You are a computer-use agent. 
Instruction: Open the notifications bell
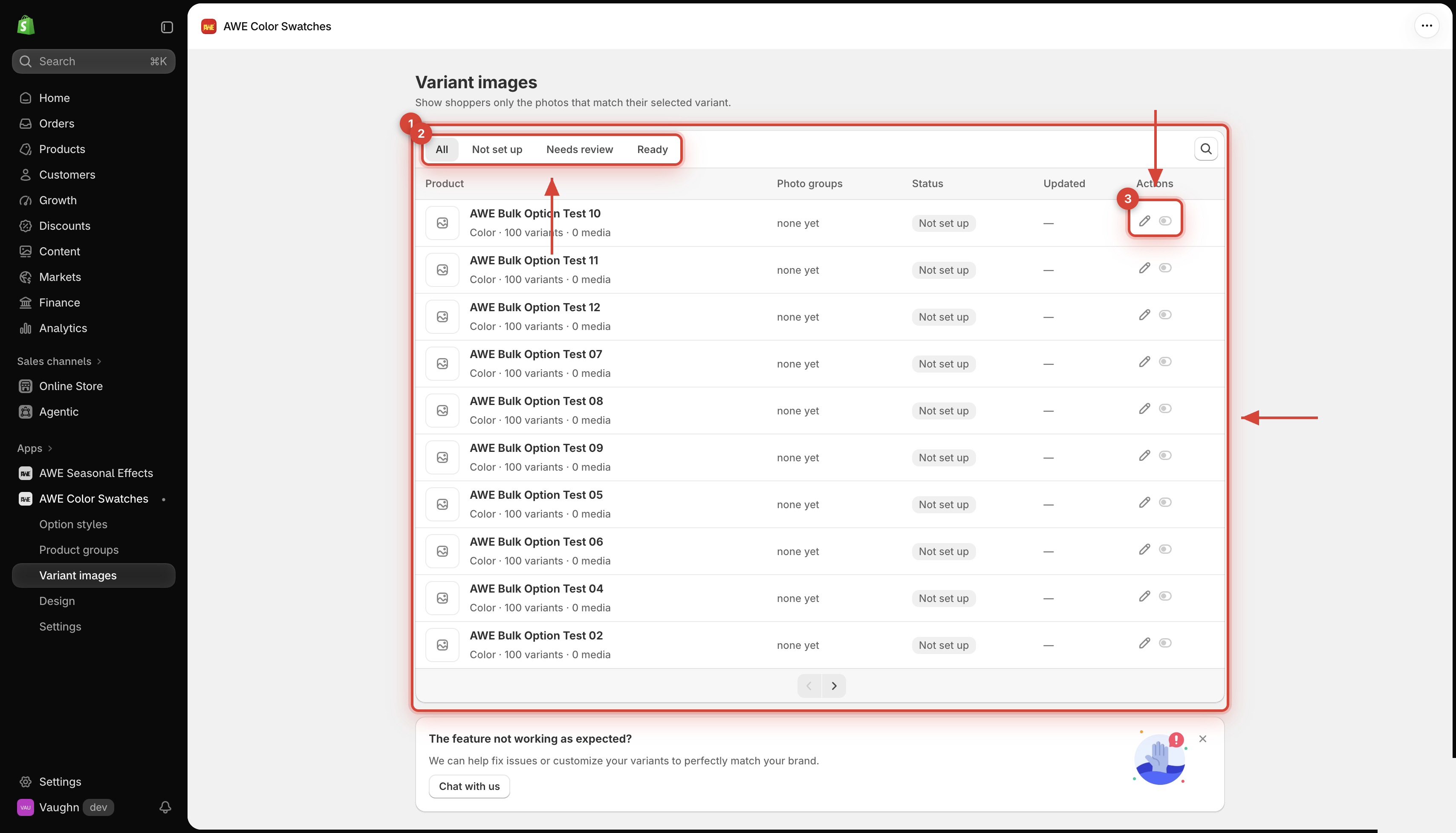[165, 807]
